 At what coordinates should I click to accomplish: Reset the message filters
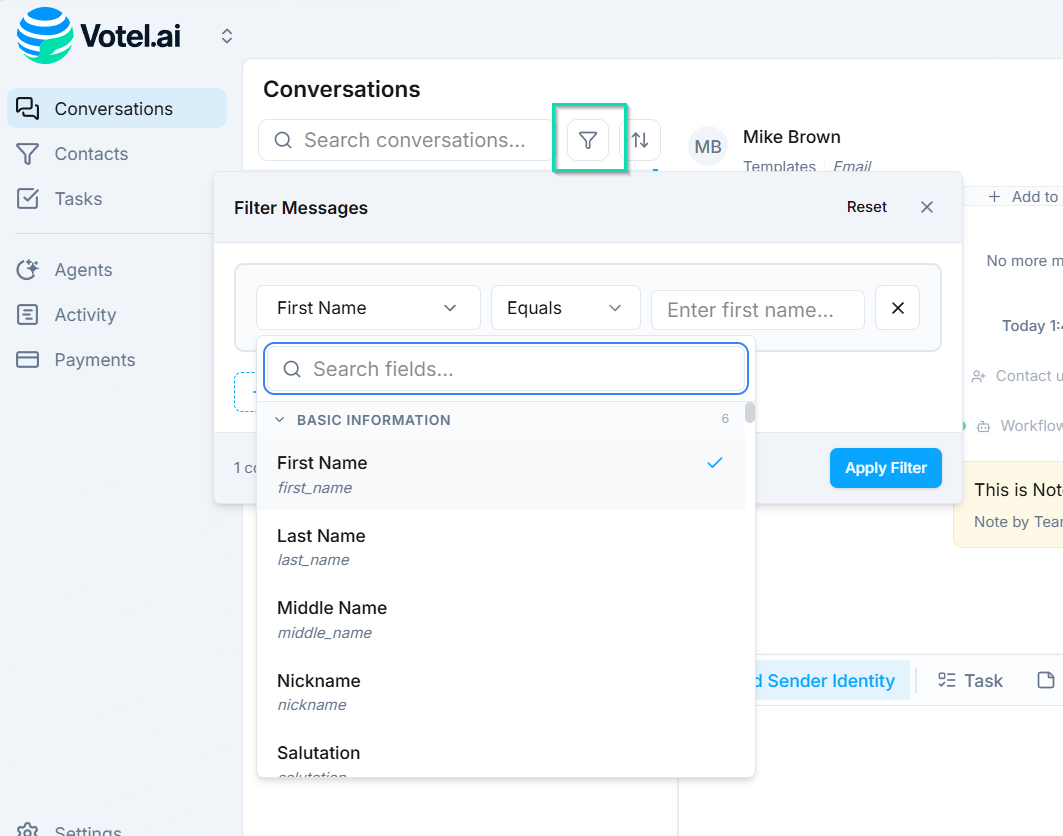tap(866, 207)
